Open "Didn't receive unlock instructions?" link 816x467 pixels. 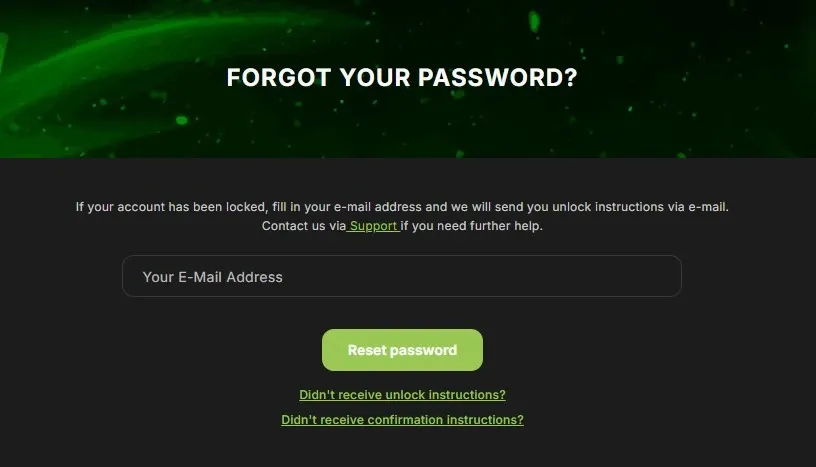tap(402, 395)
